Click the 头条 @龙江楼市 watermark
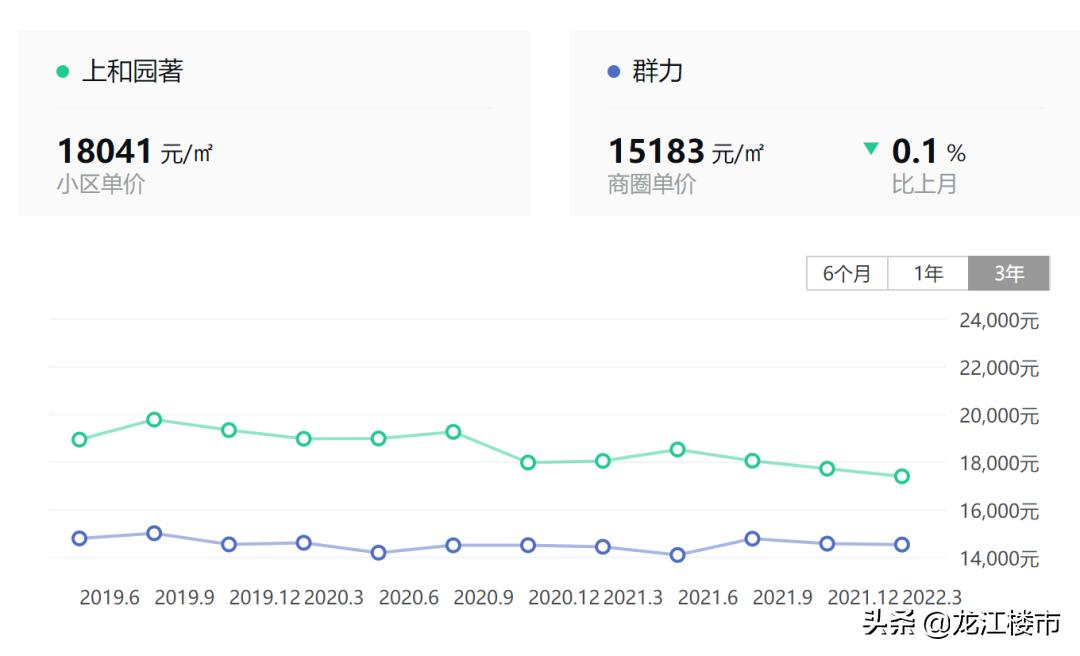This screenshot has width=1080, height=656. pos(961,625)
